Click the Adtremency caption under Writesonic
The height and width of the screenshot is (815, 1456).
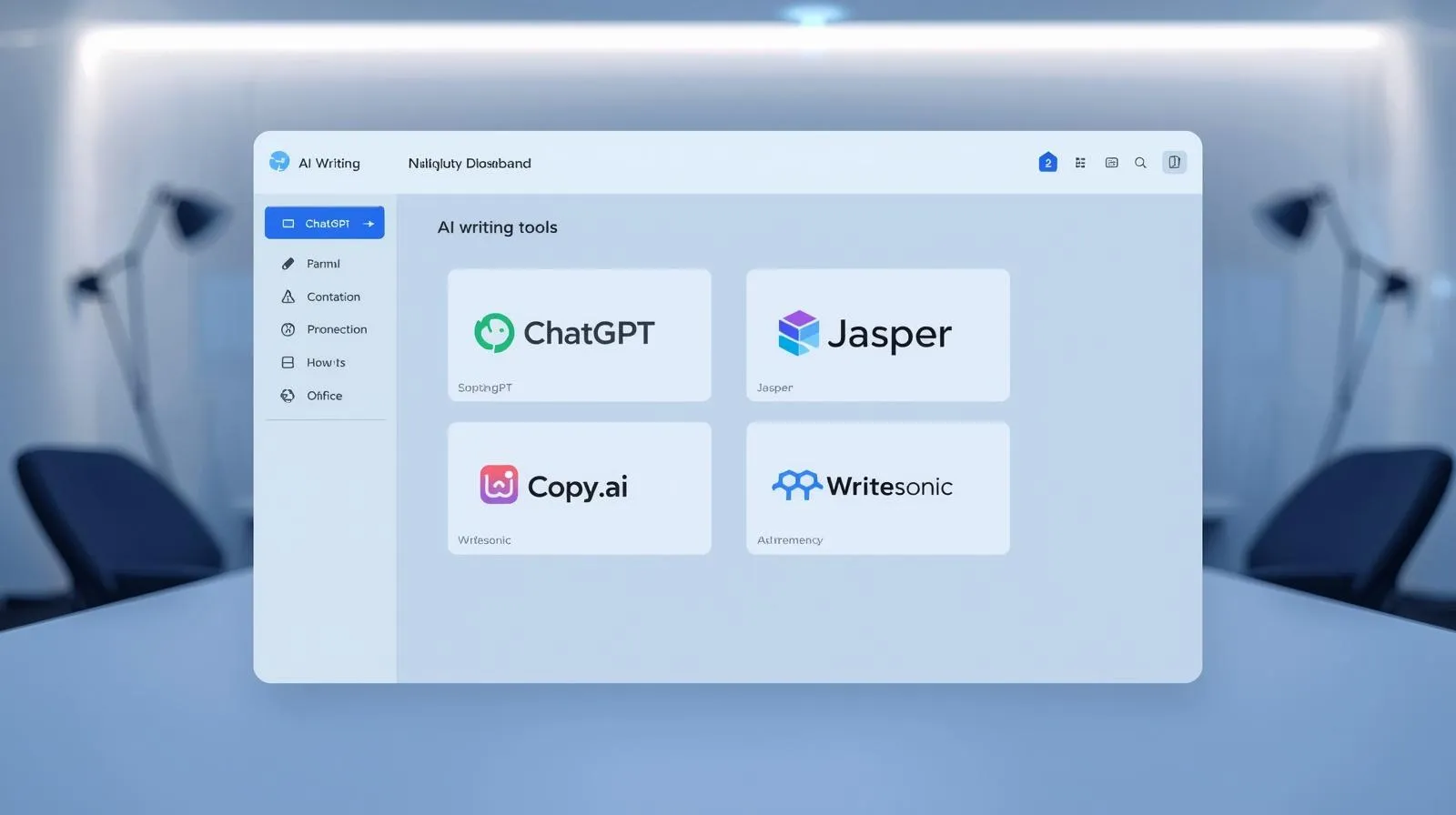789,540
